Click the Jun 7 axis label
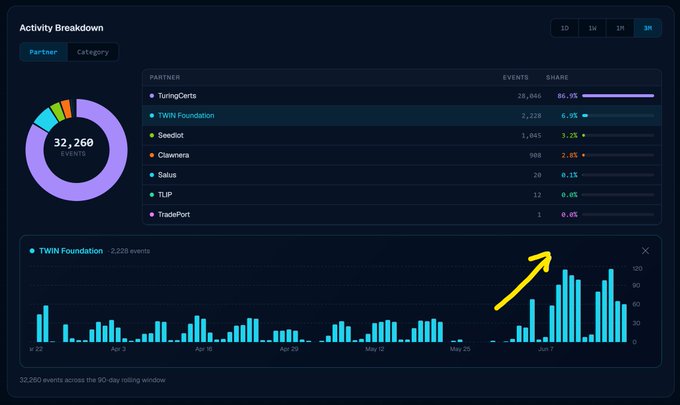Image resolution: width=680 pixels, height=405 pixels. pyautogui.click(x=546, y=349)
